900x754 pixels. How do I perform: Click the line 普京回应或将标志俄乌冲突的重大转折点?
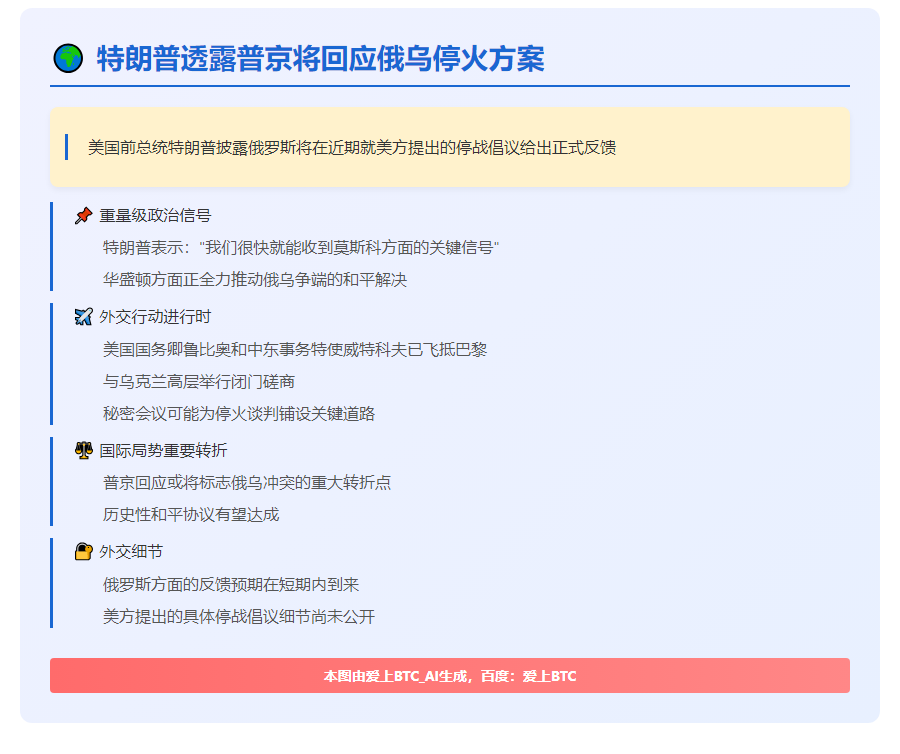[247, 483]
